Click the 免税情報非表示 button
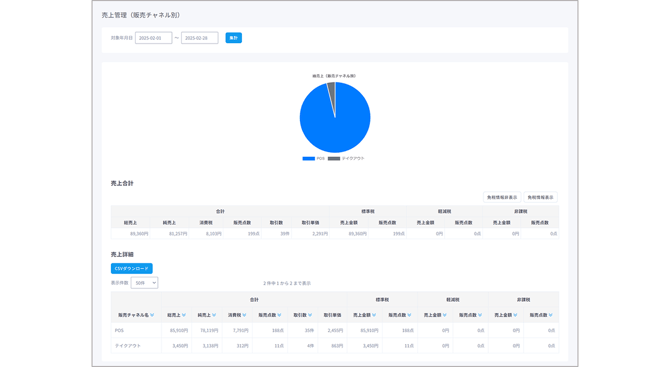This screenshot has width=670, height=367. click(502, 197)
